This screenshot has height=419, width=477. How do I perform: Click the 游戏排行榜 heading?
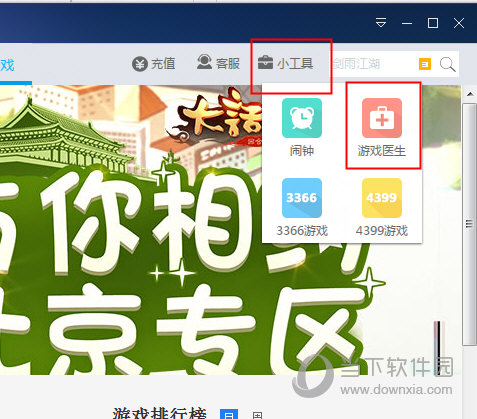coord(160,413)
